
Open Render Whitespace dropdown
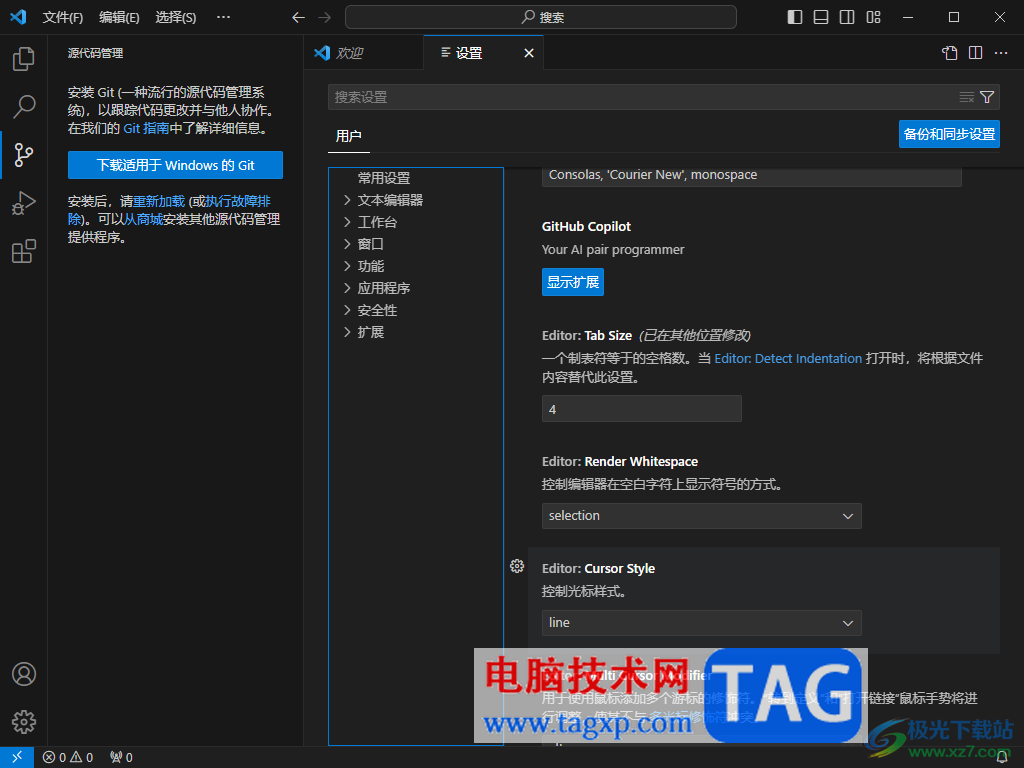click(x=701, y=516)
